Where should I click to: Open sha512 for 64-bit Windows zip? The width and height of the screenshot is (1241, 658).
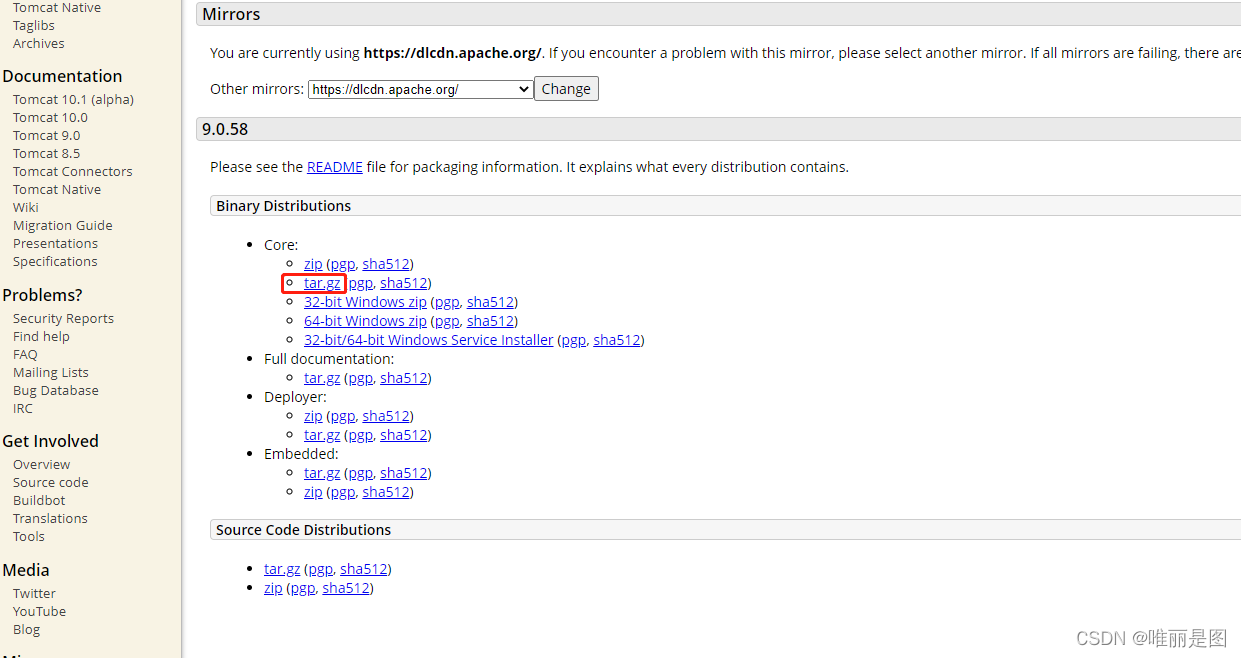pyautogui.click(x=491, y=321)
